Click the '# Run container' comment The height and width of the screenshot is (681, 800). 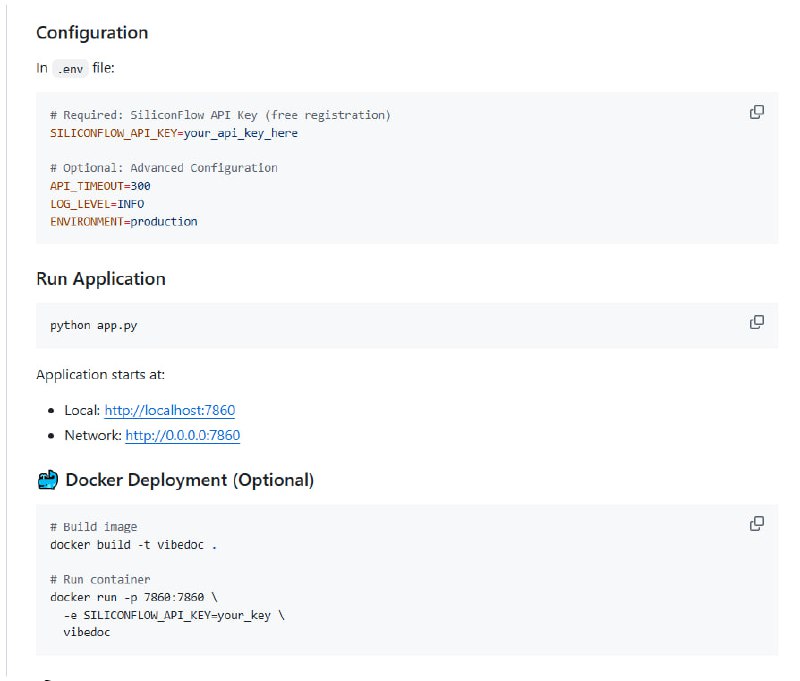(100, 580)
